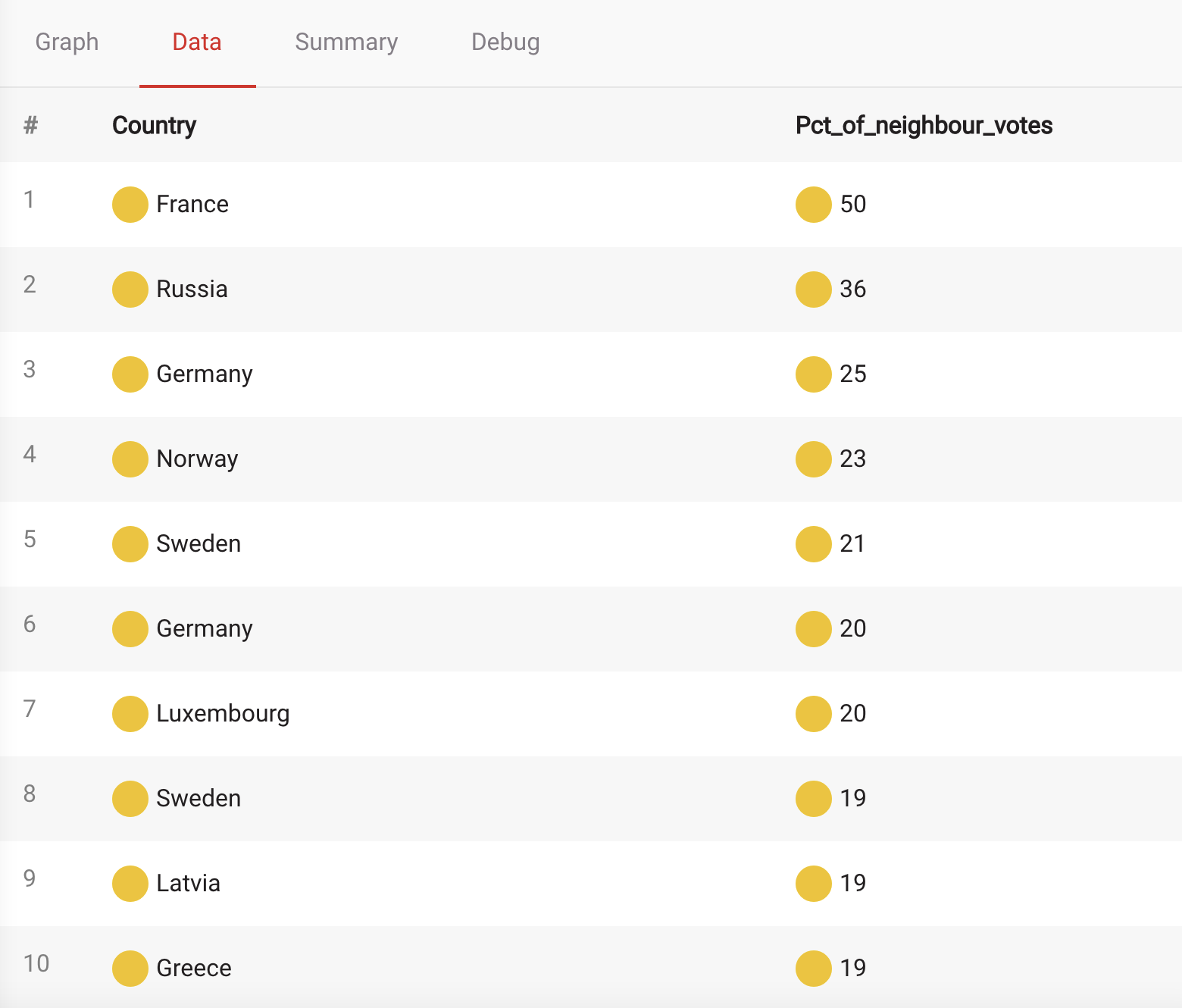Select the Sweden cell in row 5
This screenshot has height=1008, width=1182.
coord(199,544)
